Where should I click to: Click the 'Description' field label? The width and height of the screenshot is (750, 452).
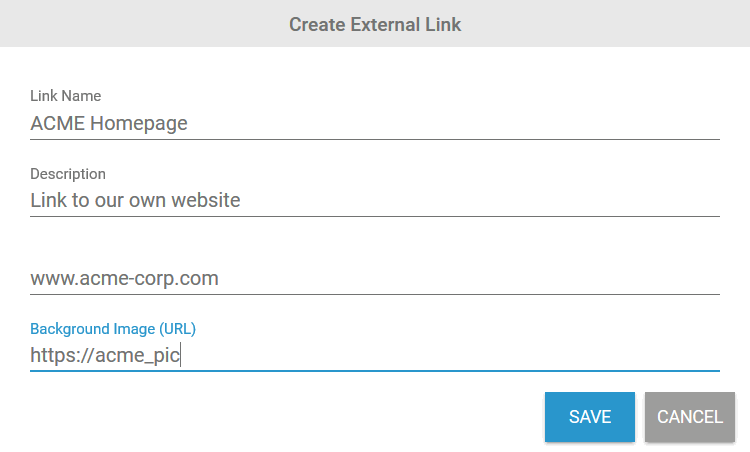[68, 174]
